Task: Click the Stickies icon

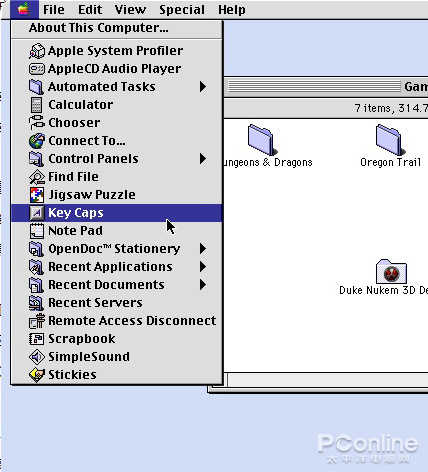Action: pyautogui.click(x=36, y=375)
